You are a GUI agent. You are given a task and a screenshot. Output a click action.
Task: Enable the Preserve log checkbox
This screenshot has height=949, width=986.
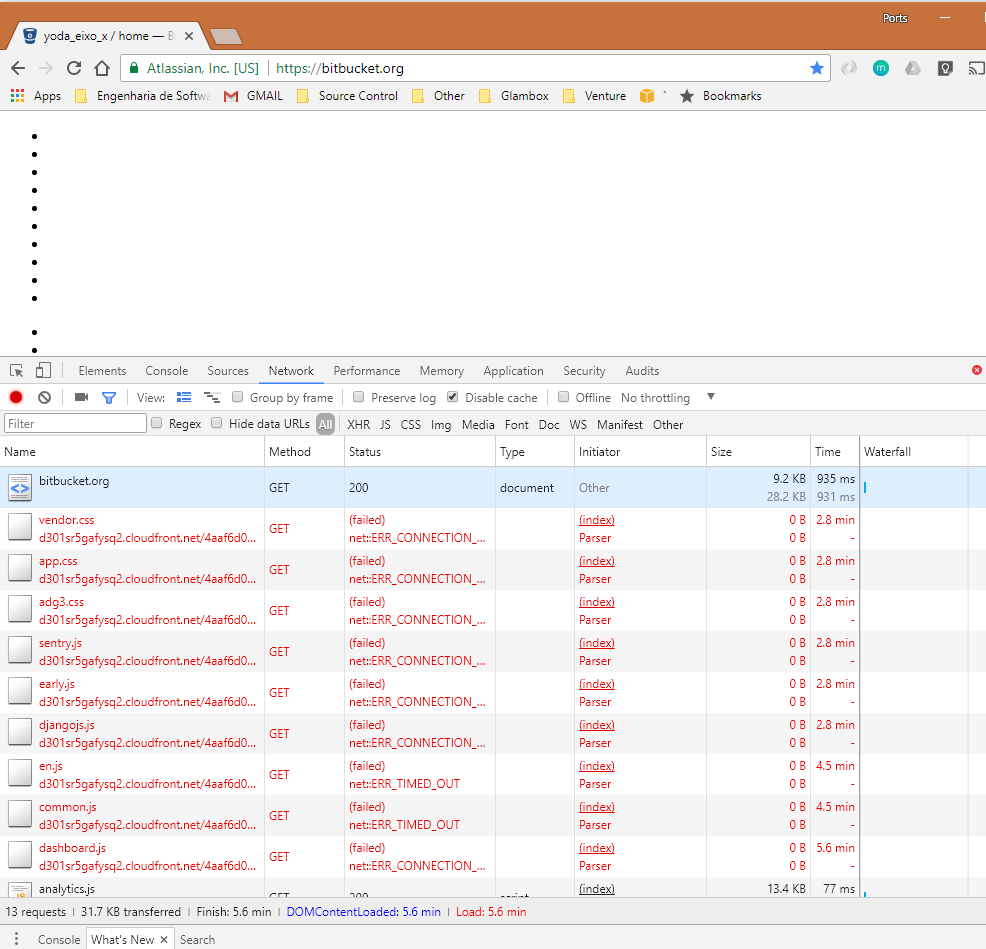[359, 397]
